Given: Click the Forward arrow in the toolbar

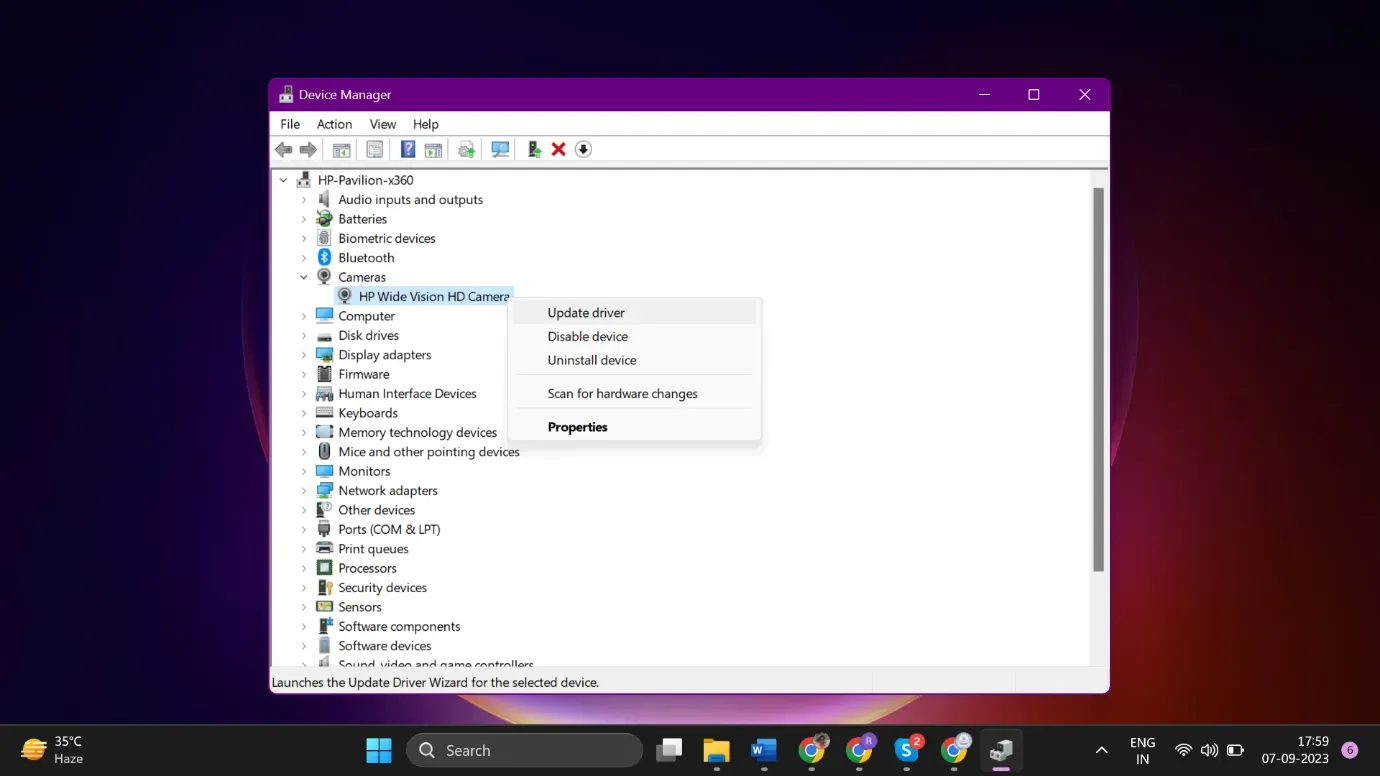Looking at the screenshot, I should coord(308,149).
